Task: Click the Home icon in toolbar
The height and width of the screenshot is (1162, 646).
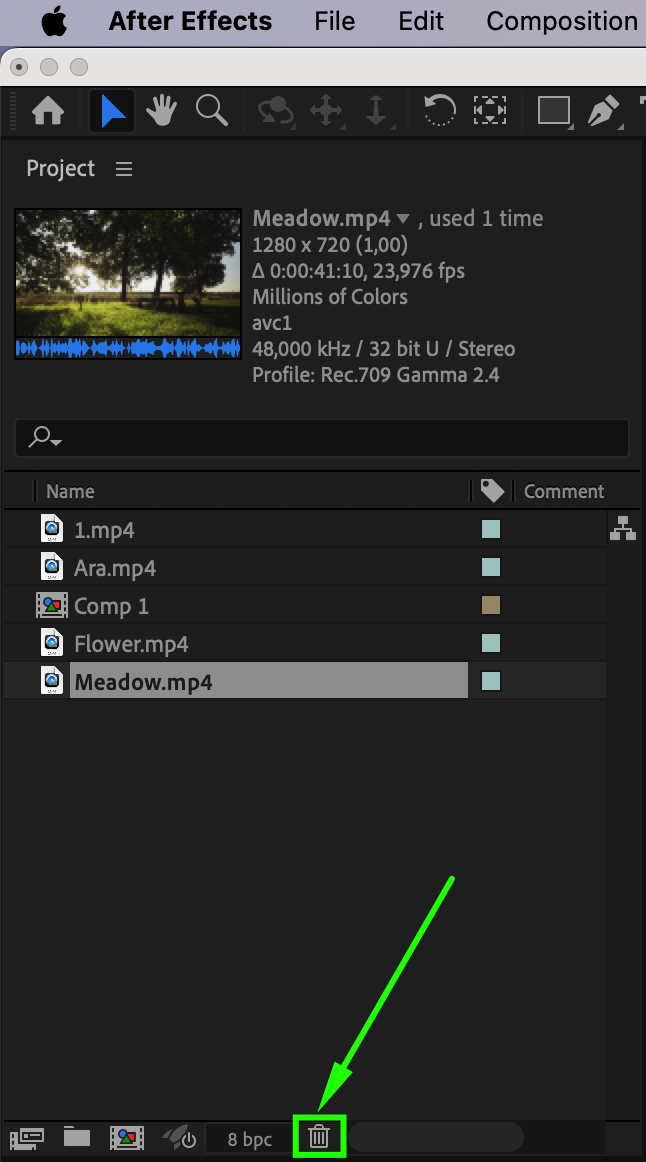Action: (48, 111)
